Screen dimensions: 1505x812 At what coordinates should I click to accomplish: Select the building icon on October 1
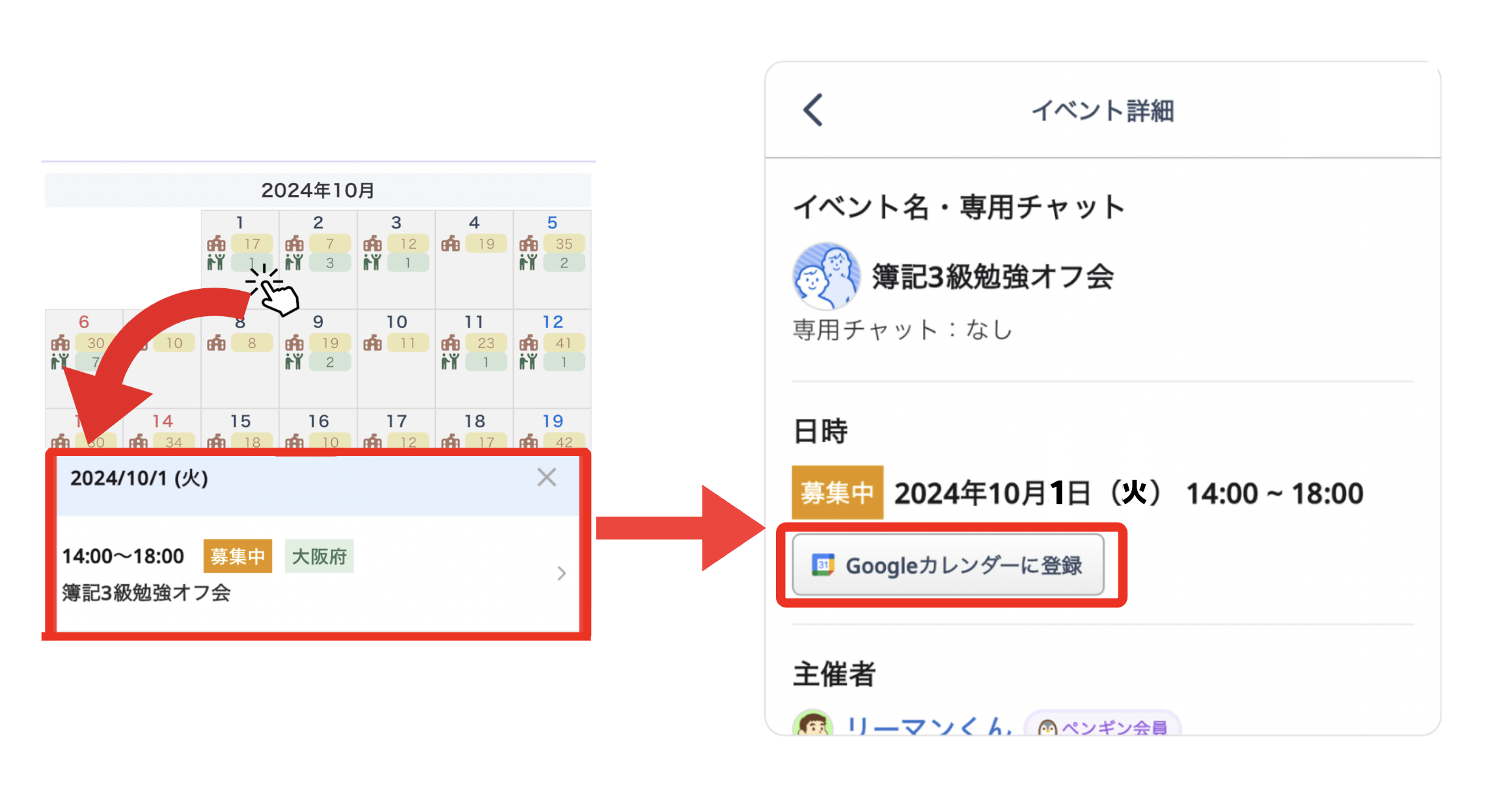tap(217, 244)
